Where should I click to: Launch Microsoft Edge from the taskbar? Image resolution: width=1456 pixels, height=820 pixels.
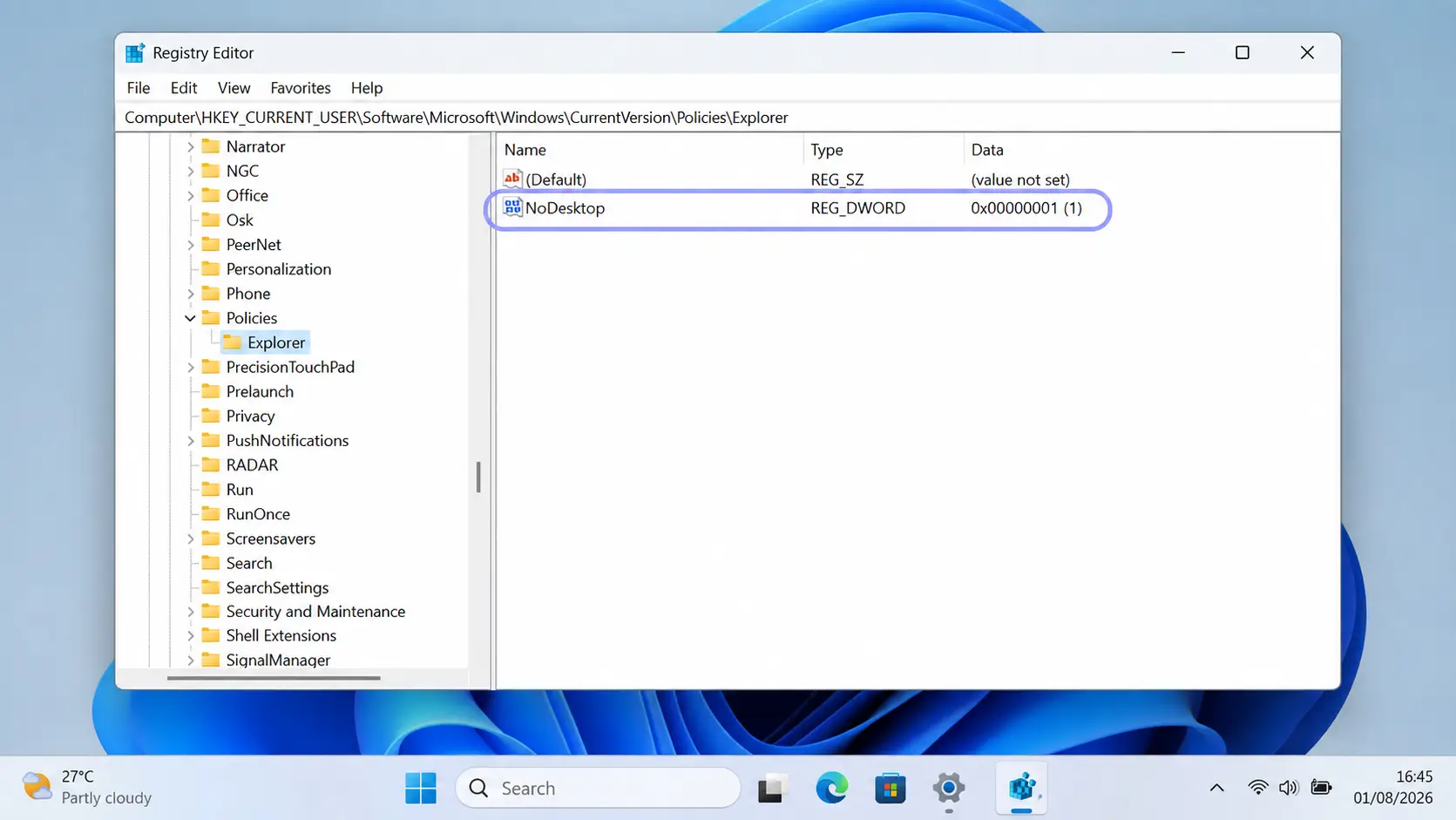pyautogui.click(x=832, y=788)
